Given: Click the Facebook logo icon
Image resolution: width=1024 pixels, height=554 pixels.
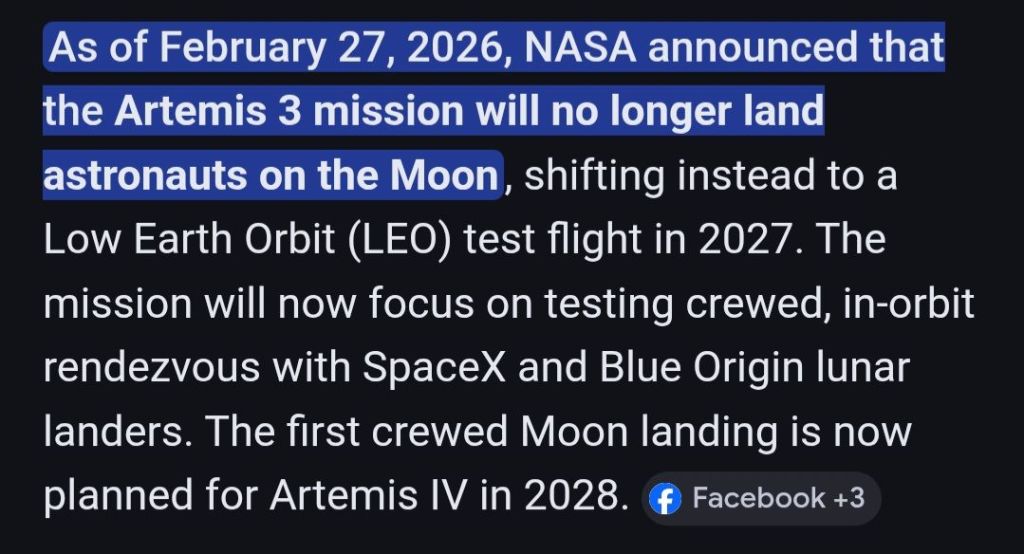Looking at the screenshot, I should 664,498.
